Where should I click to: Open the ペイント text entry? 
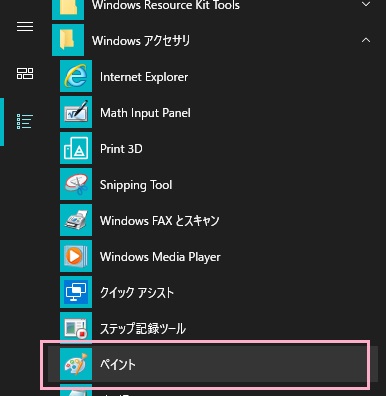tap(118, 364)
